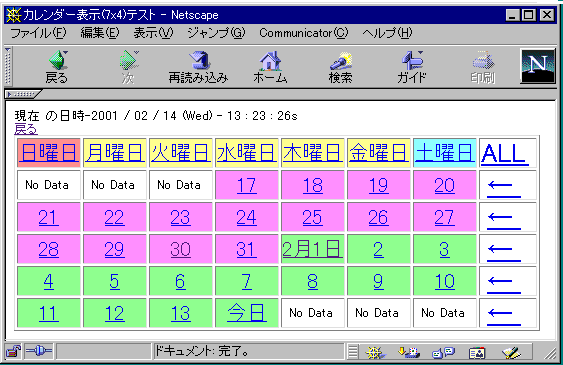The width and height of the screenshot is (563, 365).
Task: Click the Reload (再読み込み) toolbar button
Action: [x=199, y=66]
